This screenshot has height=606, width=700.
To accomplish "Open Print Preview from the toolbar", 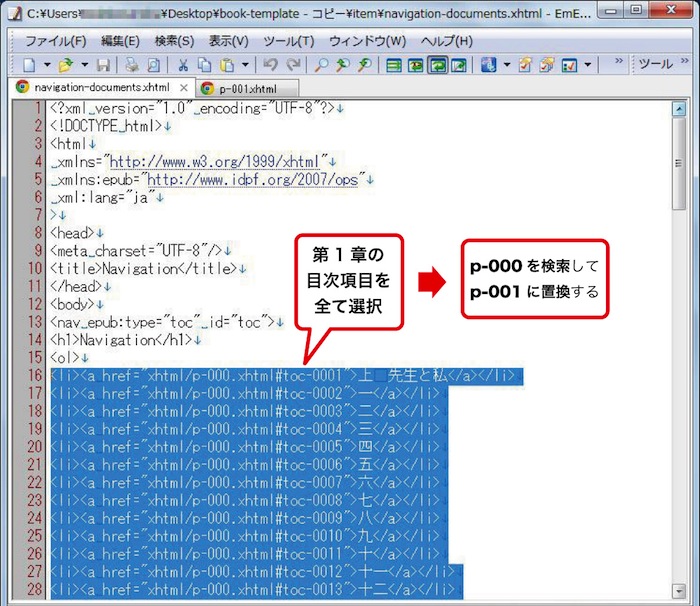I will (153, 65).
